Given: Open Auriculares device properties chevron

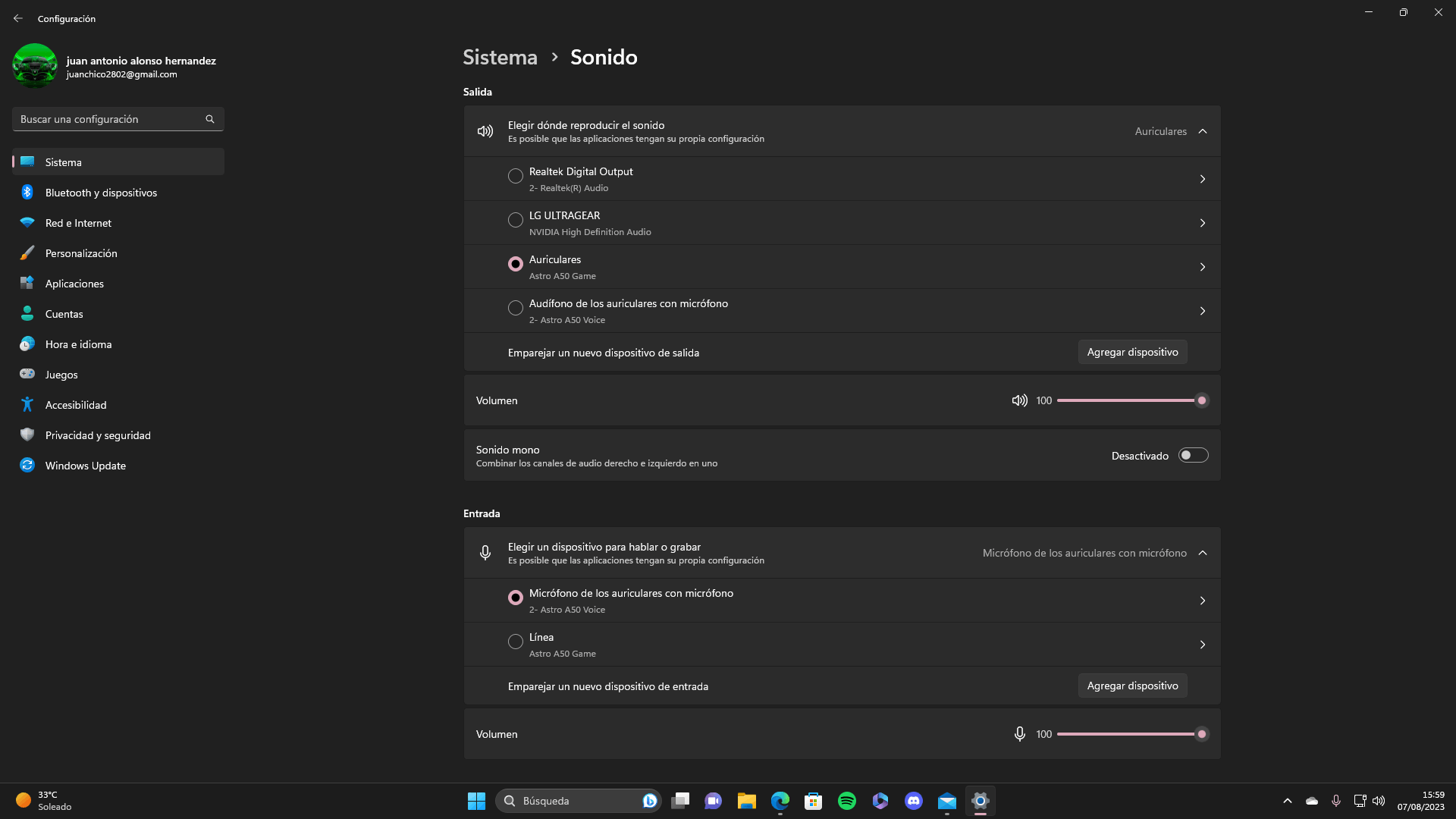Looking at the screenshot, I should [x=1203, y=267].
